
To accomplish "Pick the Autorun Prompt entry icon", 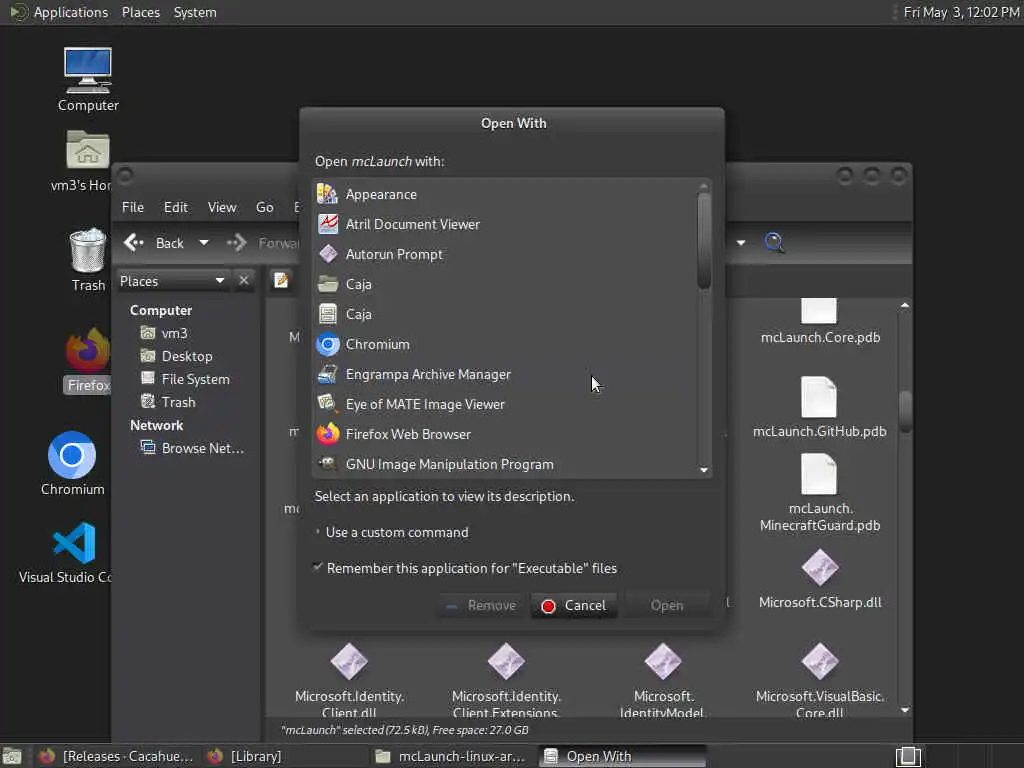I will 328,254.
